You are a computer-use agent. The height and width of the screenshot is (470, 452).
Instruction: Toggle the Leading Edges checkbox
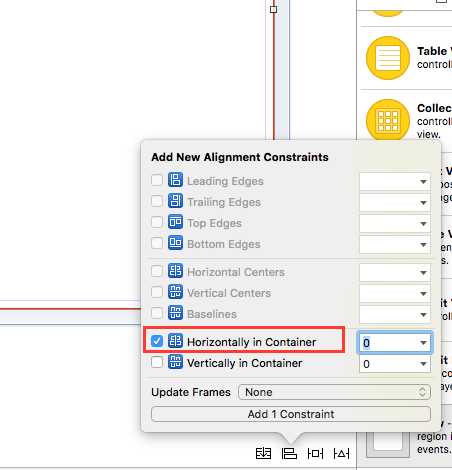tap(157, 180)
